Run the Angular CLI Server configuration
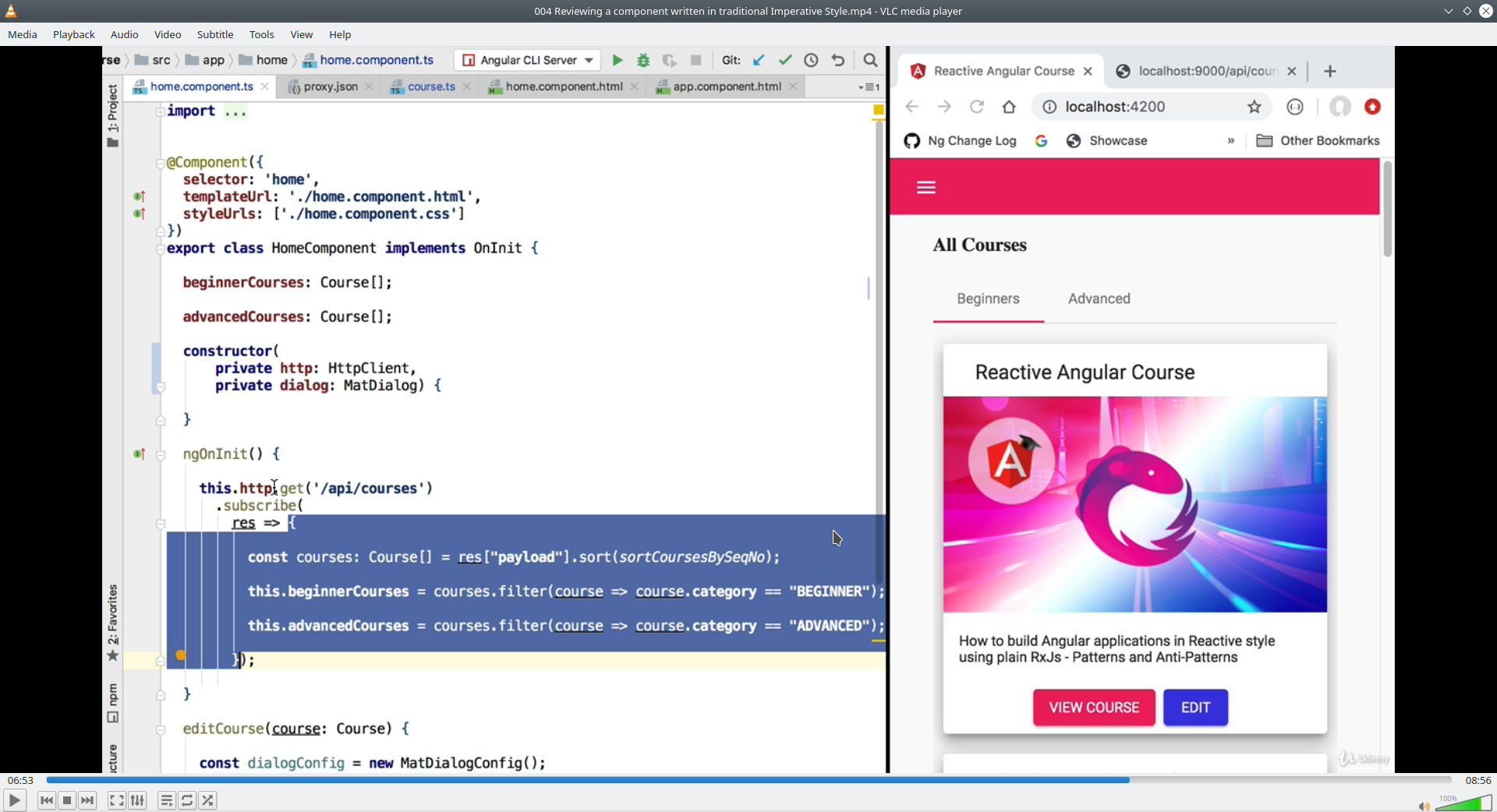 pos(618,60)
